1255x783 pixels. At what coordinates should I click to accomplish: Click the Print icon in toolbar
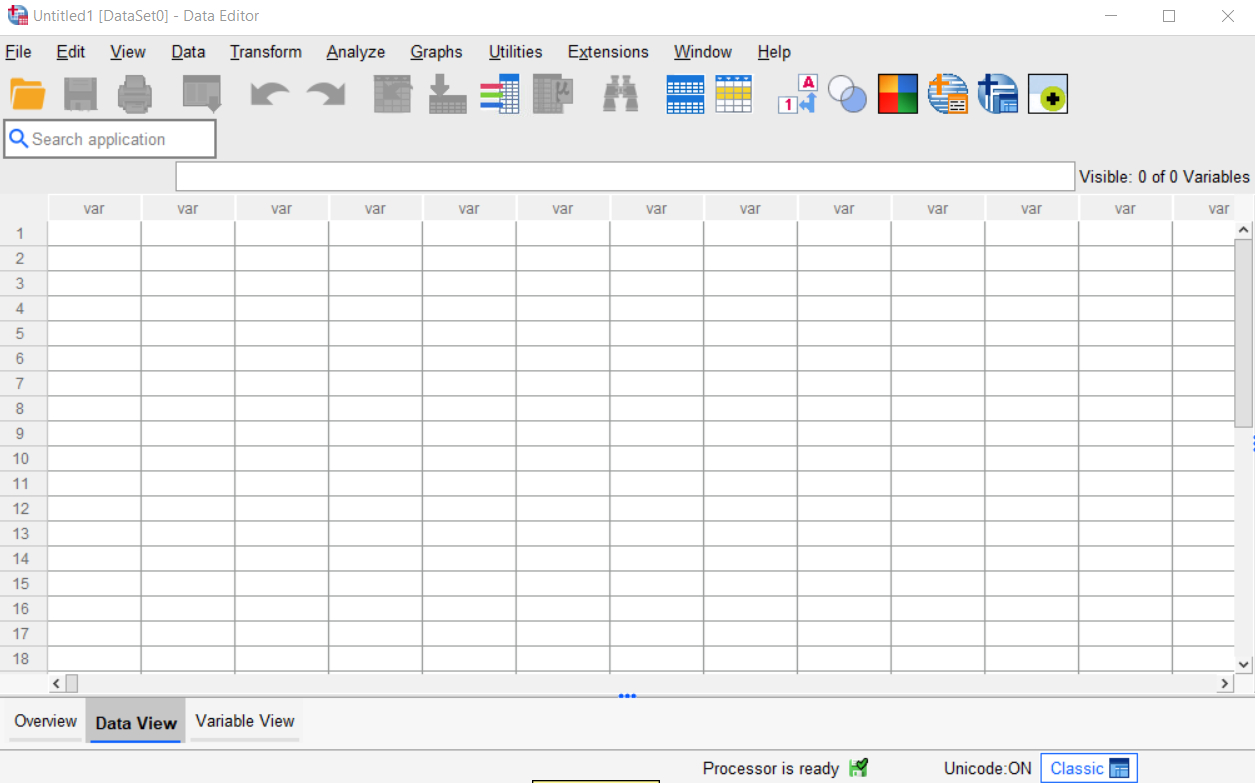click(135, 94)
